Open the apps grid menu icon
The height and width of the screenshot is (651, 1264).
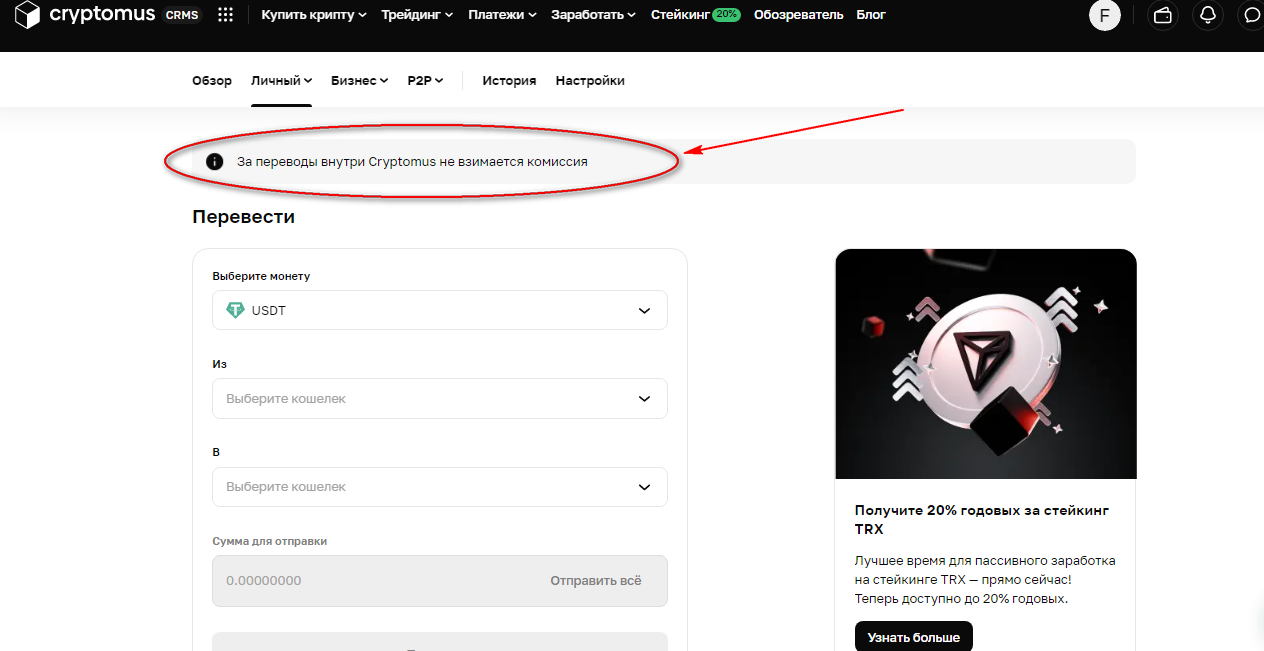[x=226, y=15]
